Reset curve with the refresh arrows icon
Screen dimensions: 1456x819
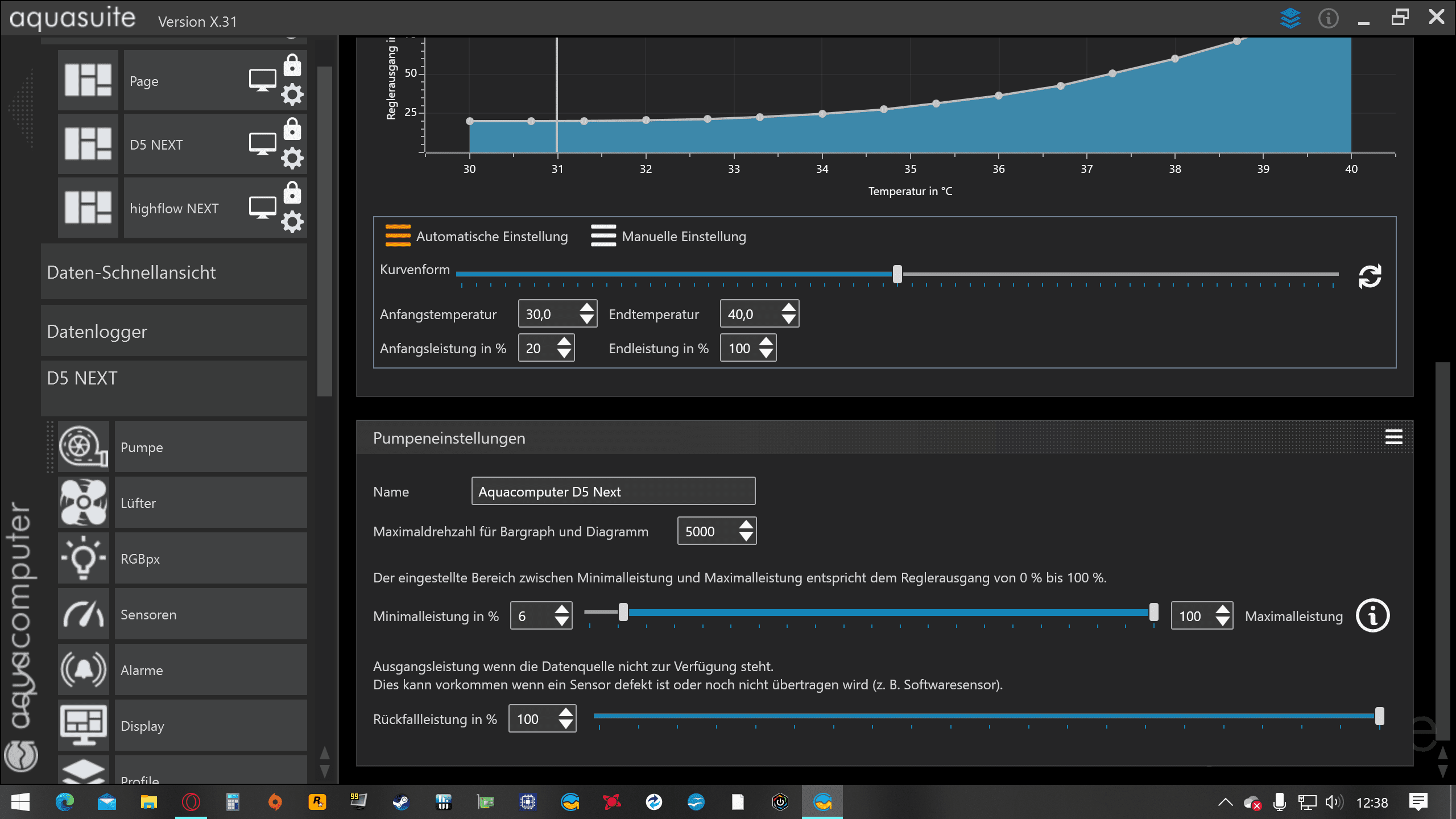click(1370, 277)
